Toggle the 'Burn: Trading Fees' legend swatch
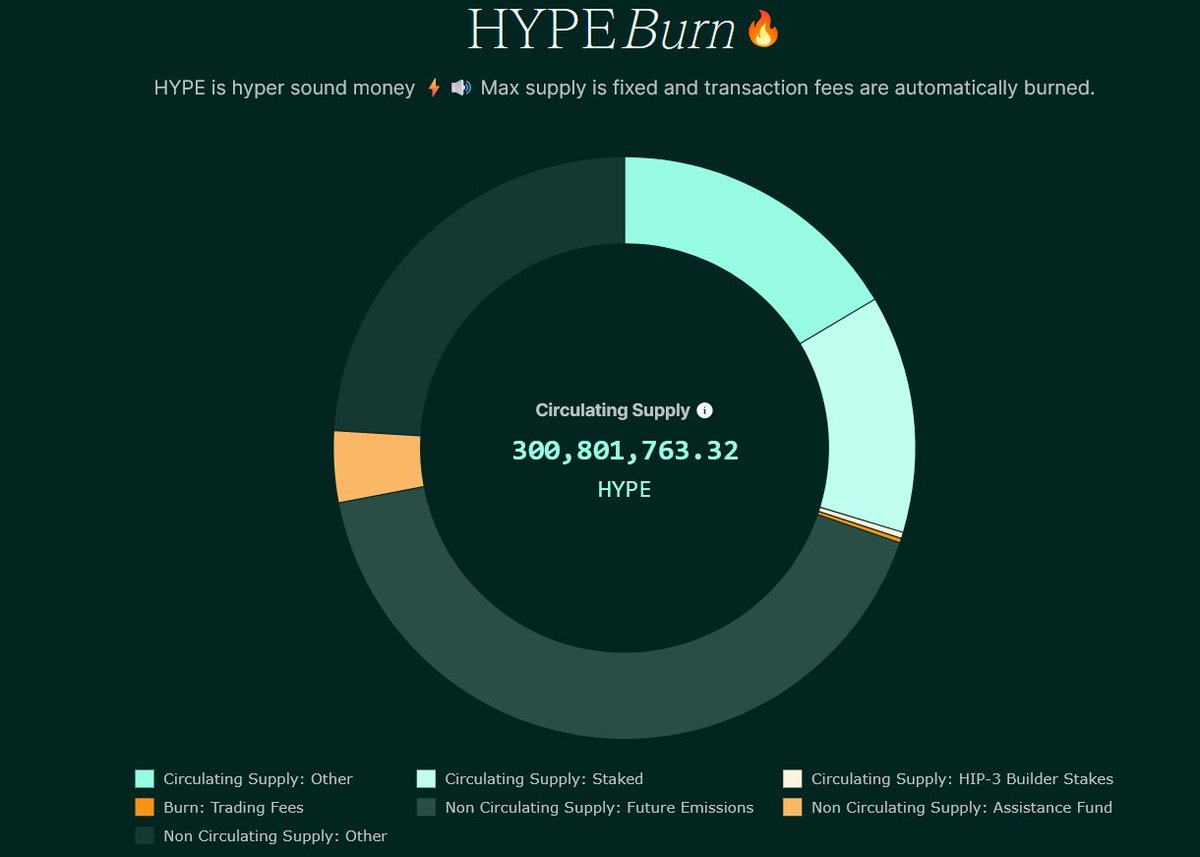The height and width of the screenshot is (857, 1200). point(144,807)
